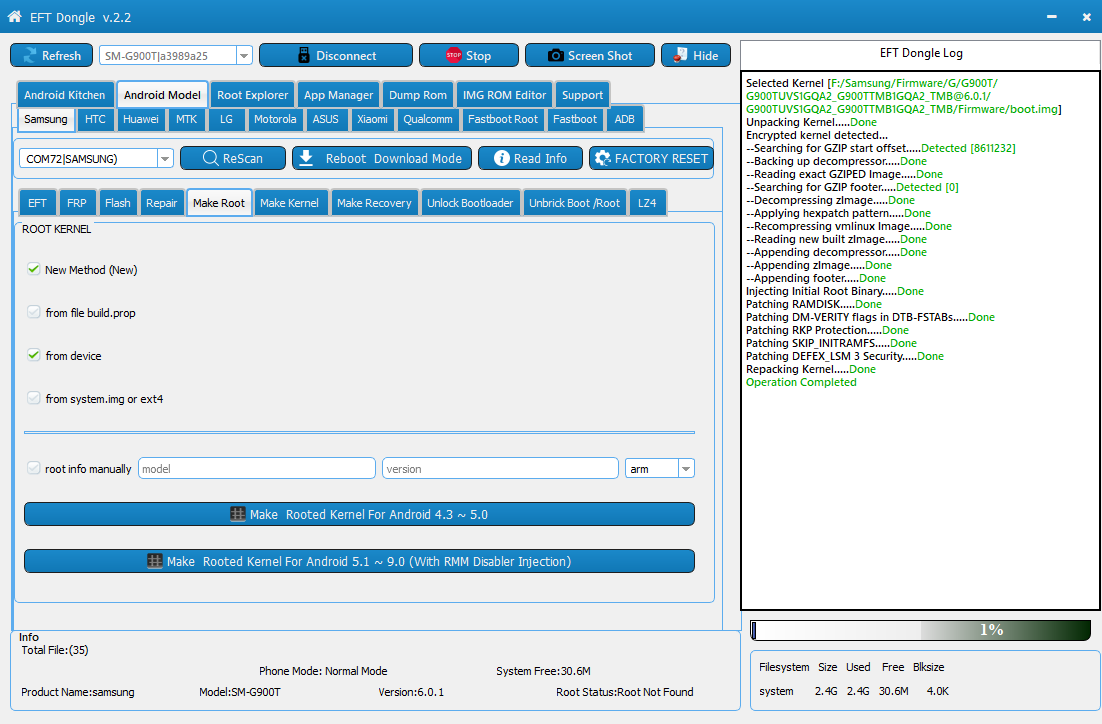Click the Hide button icon
Screen dimensions: 1102x724
coord(680,55)
